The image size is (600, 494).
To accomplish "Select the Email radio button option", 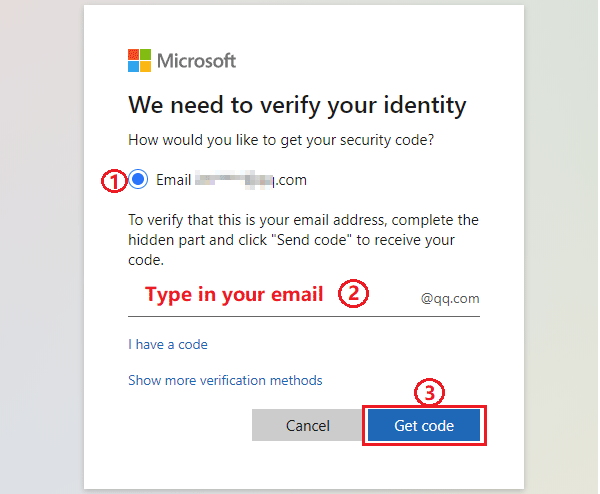I will point(138,179).
